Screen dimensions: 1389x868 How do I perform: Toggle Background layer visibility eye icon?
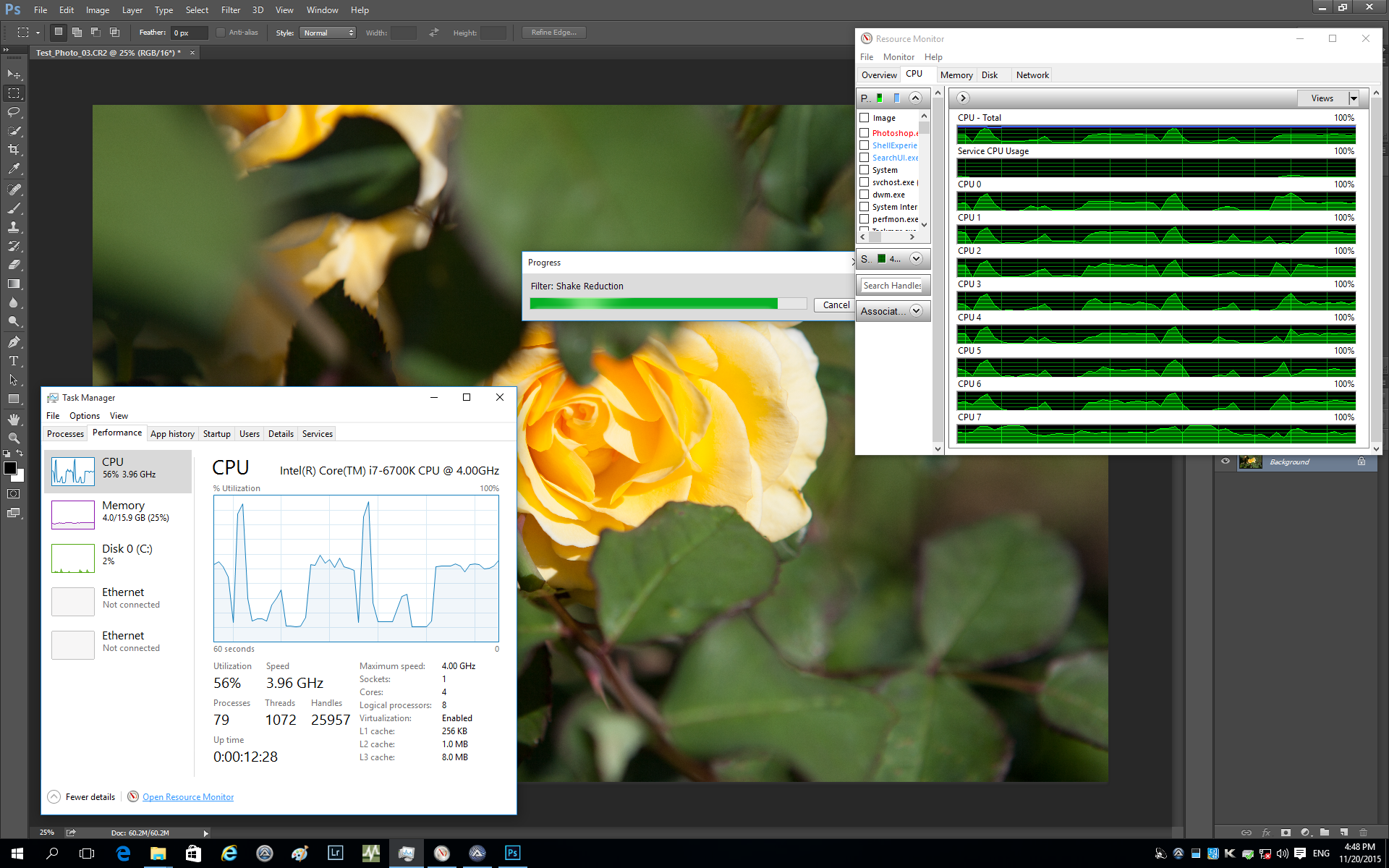coord(1224,461)
